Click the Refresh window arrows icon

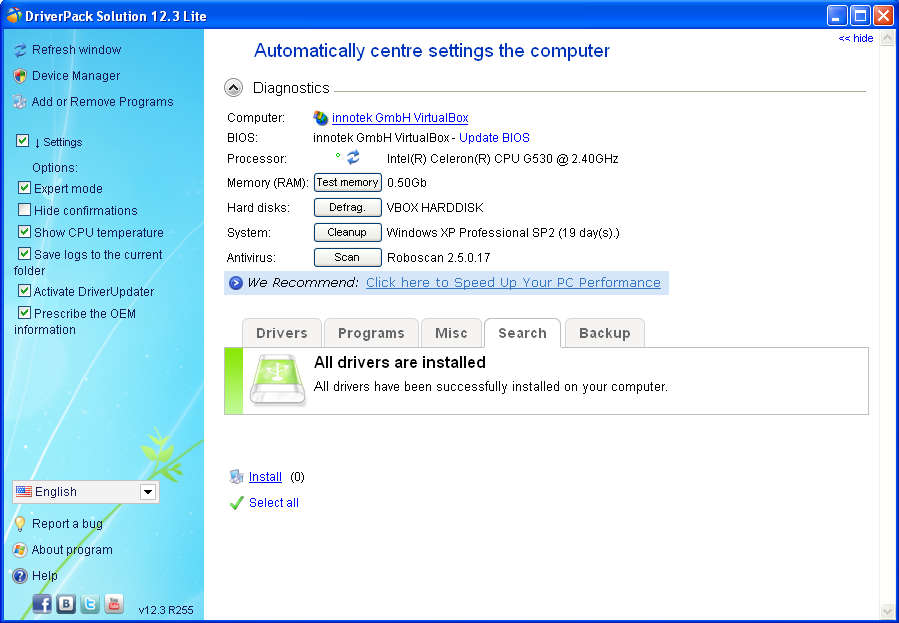click(20, 50)
